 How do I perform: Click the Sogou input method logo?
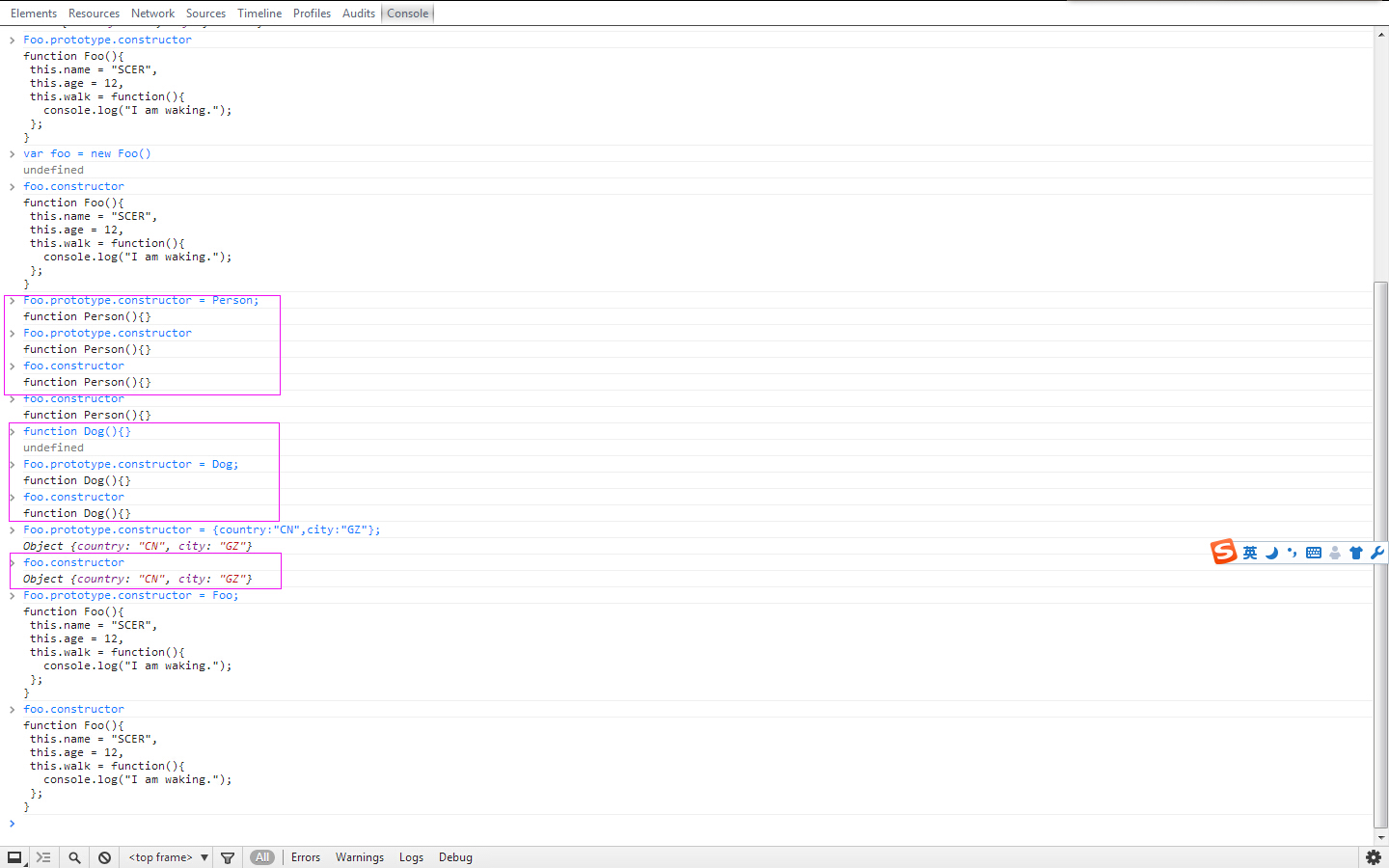coord(1223,552)
